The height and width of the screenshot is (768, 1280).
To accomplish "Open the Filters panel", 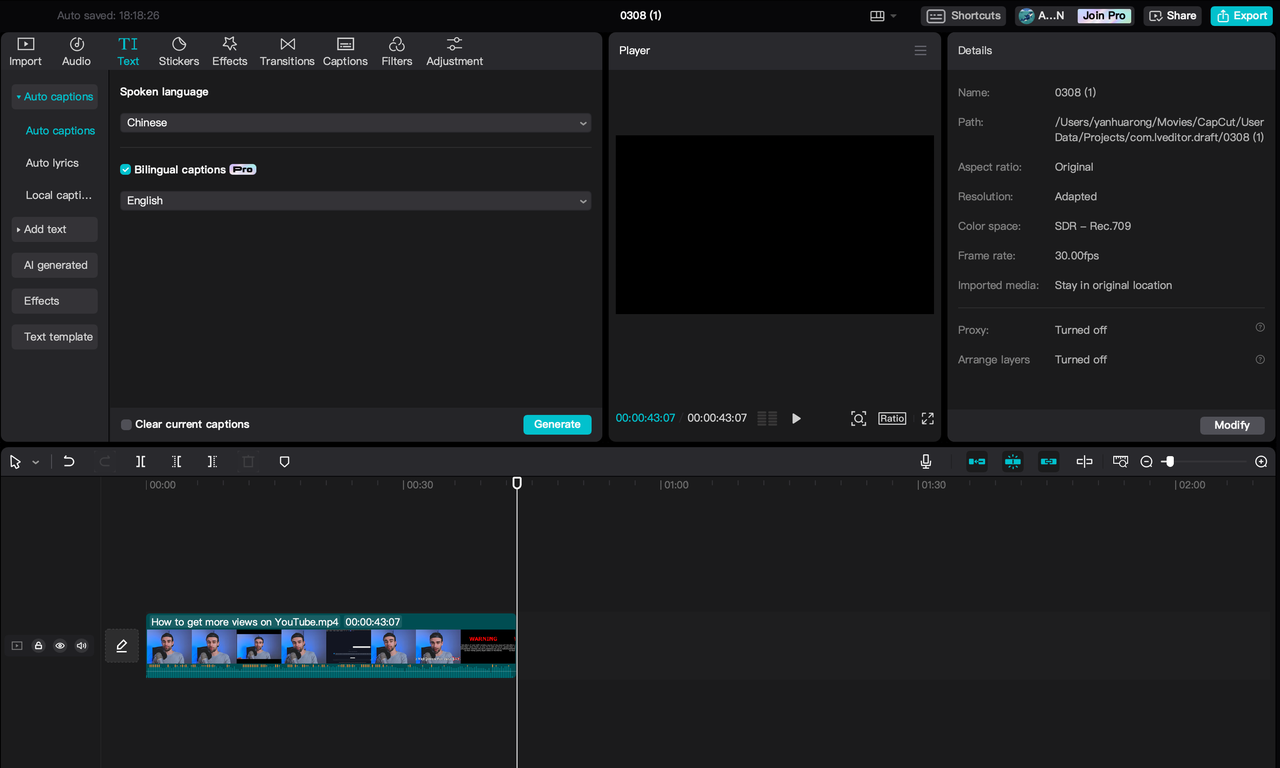I will coord(396,50).
